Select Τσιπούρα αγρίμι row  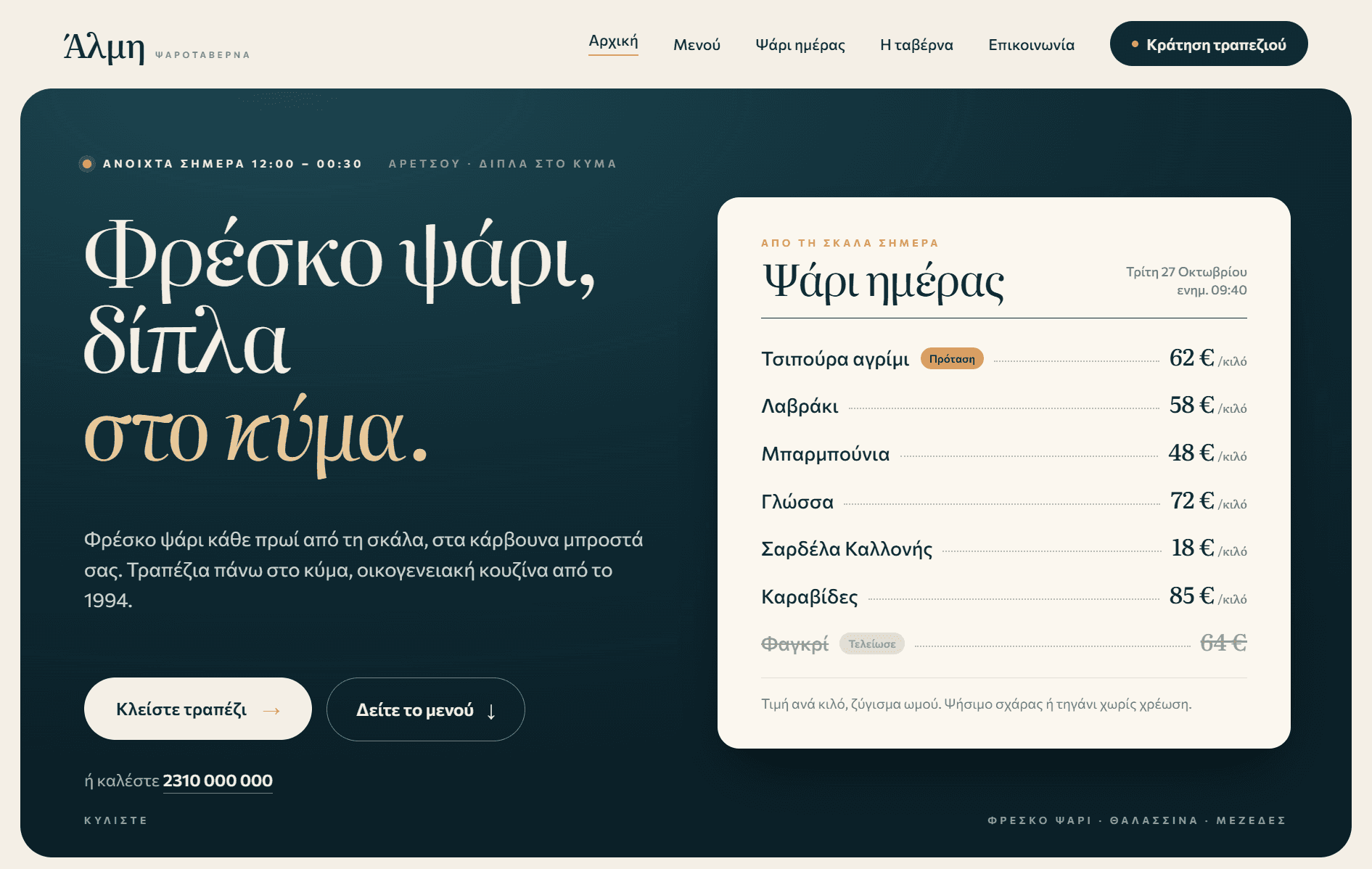coord(1004,359)
